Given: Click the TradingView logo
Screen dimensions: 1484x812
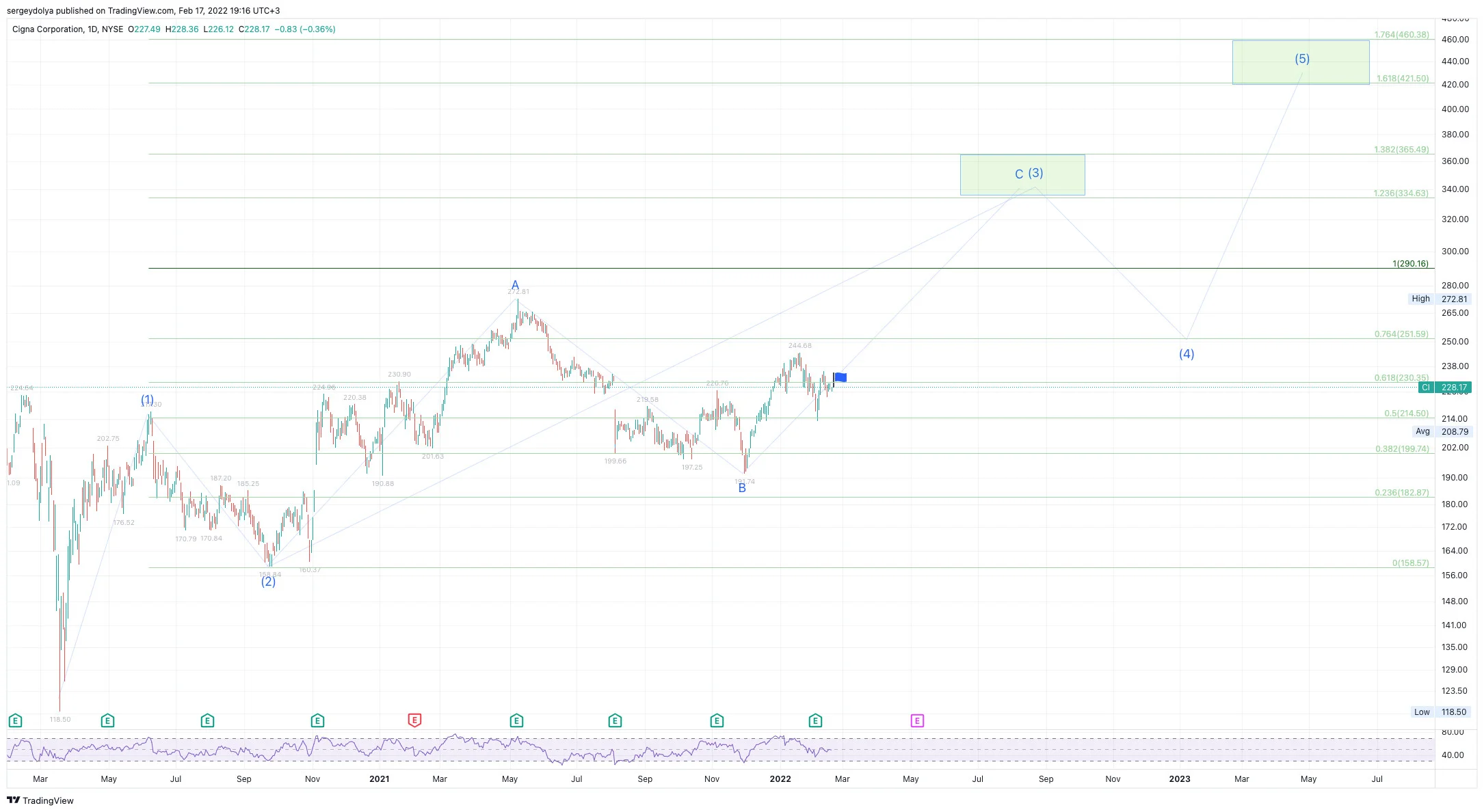Looking at the screenshot, I should coord(40,800).
